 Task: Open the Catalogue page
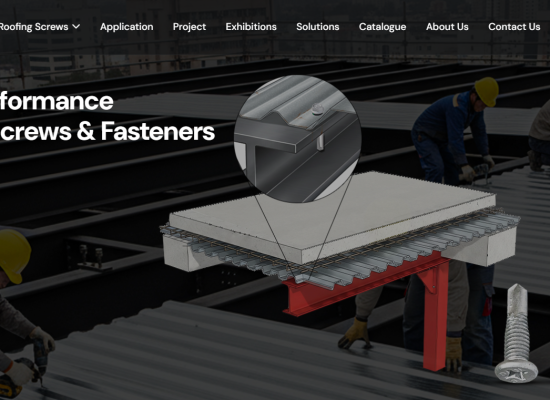pyautogui.click(x=383, y=27)
